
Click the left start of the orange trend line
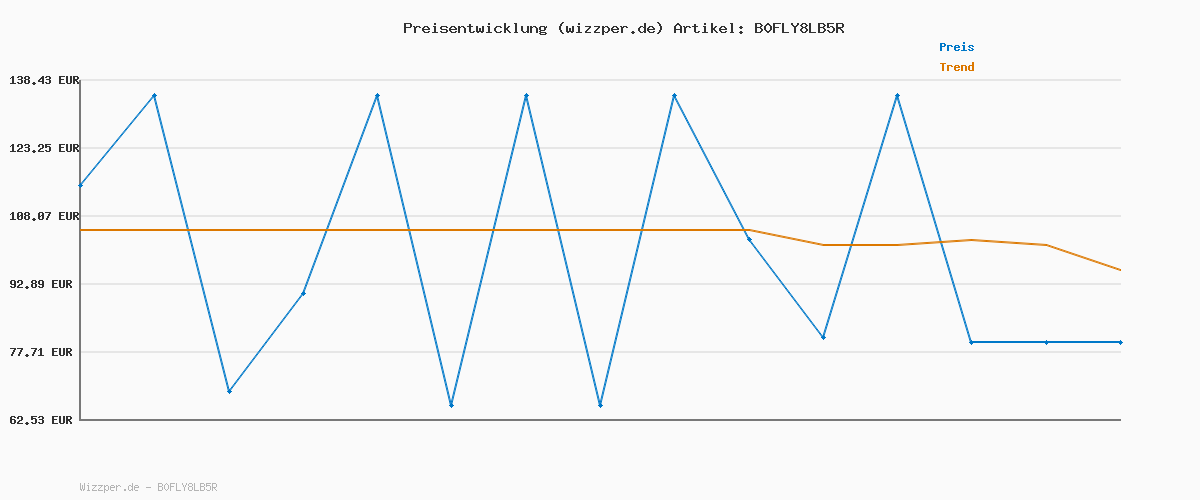tap(81, 230)
